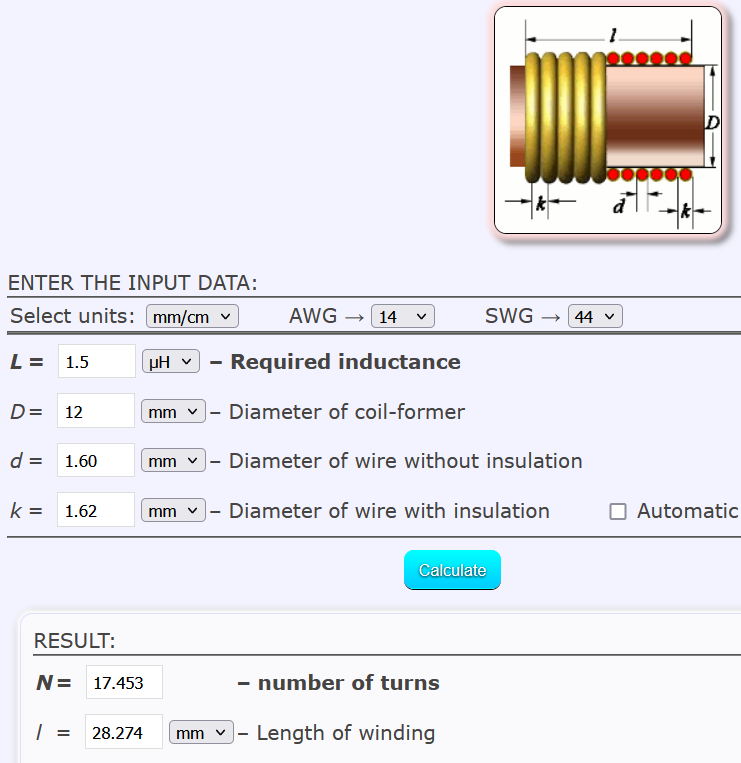The image size is (741, 763).
Task: Open the AWG wire gauge dropdown
Action: (x=402, y=316)
